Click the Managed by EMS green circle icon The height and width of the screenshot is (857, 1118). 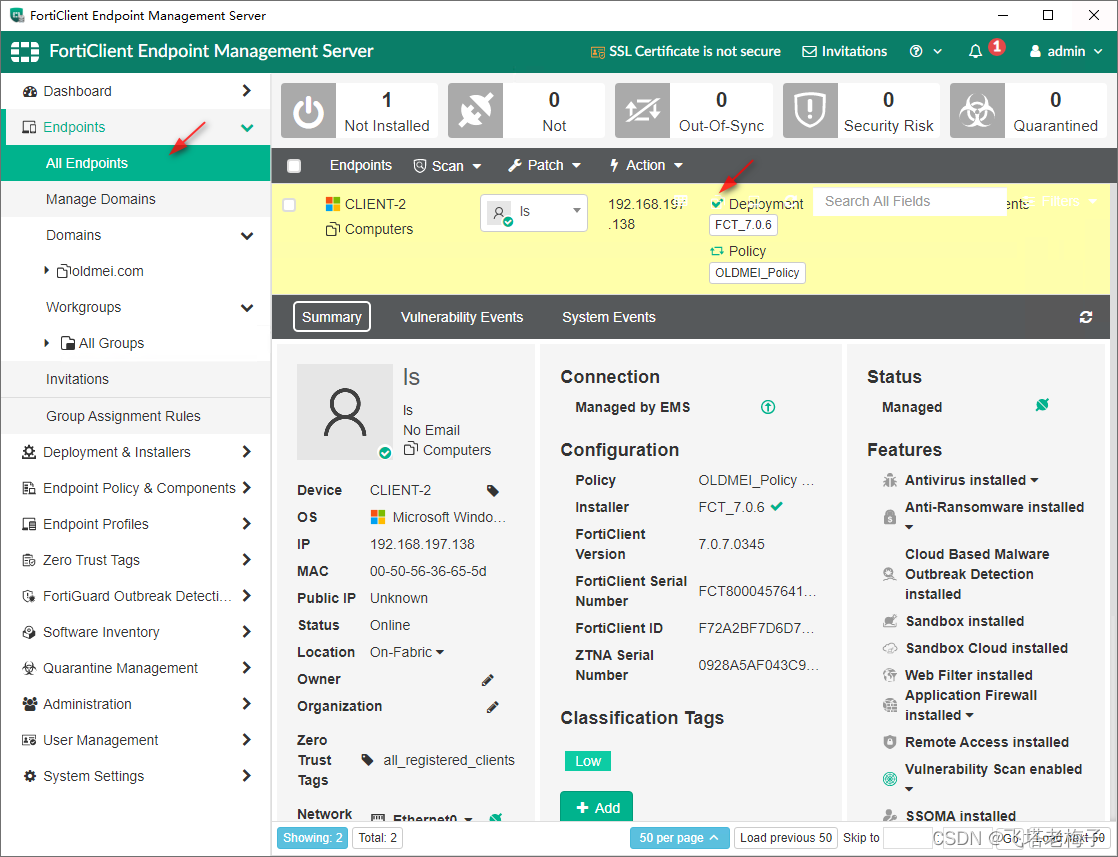768,407
